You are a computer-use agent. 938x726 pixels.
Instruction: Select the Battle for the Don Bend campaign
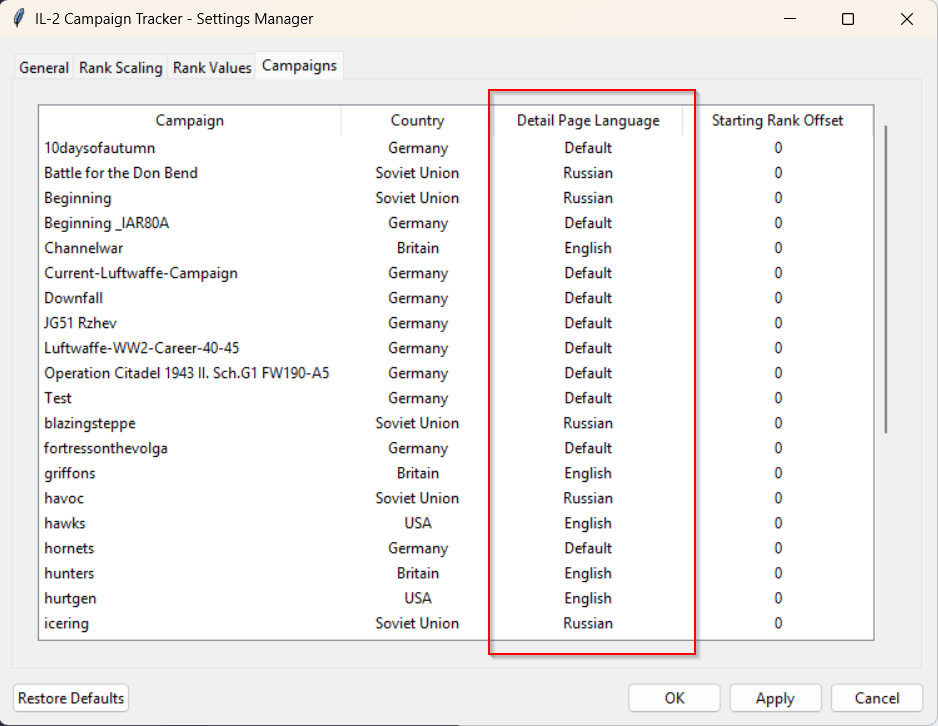coord(121,173)
